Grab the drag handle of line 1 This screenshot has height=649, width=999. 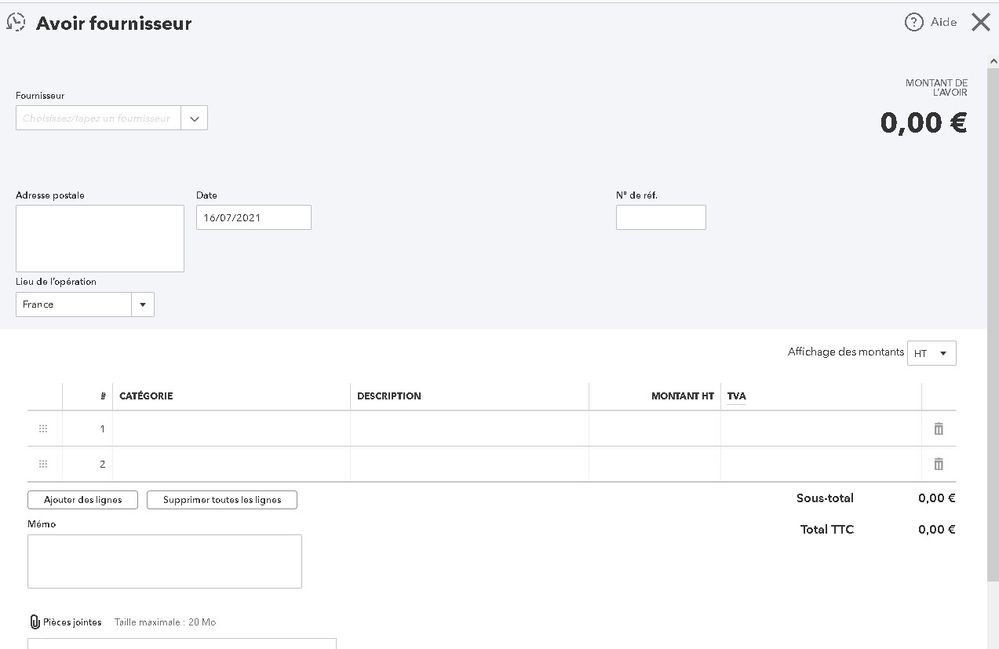(43, 429)
